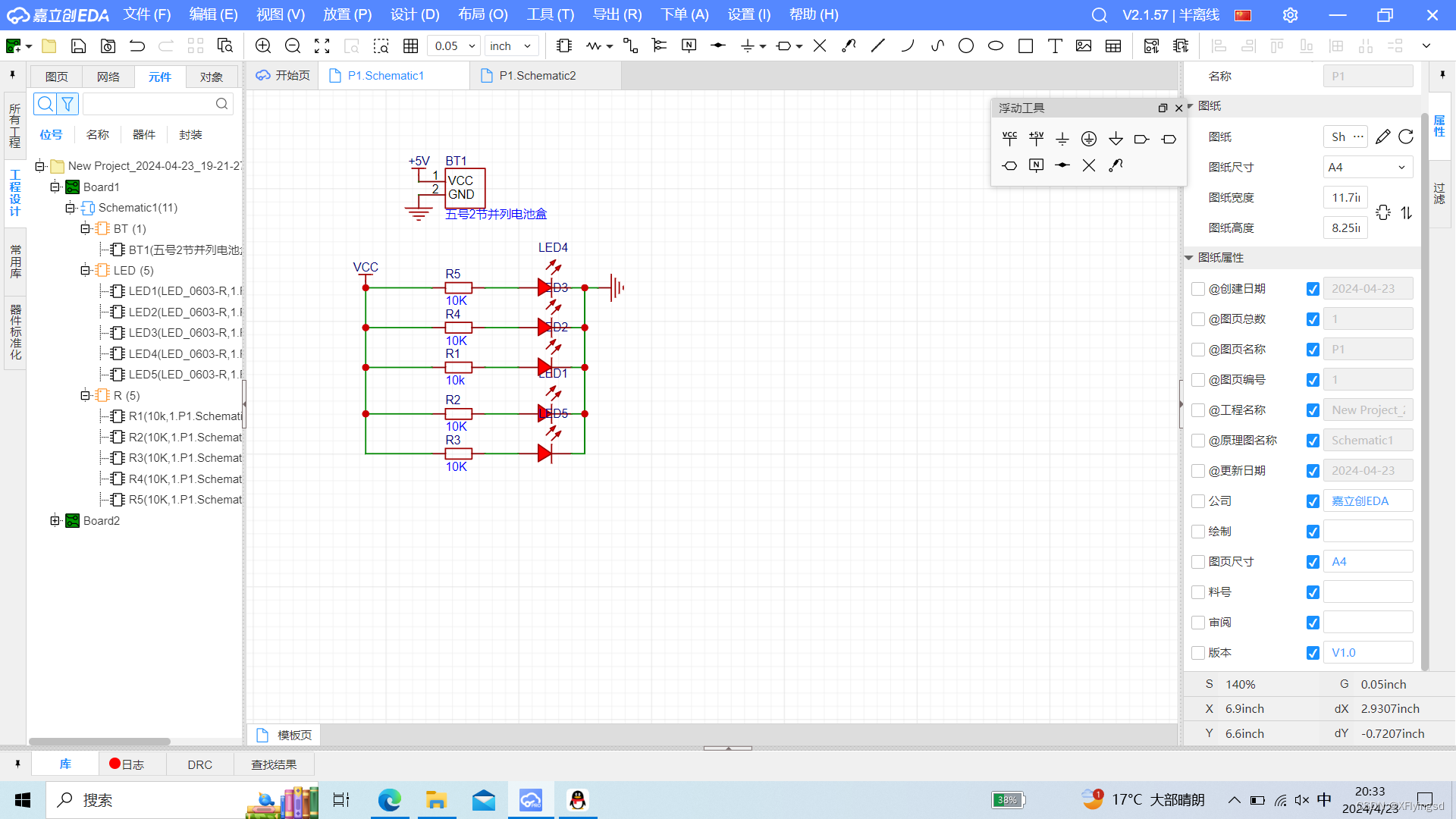Click the refresh icon beside 图纸 field

[1406, 136]
